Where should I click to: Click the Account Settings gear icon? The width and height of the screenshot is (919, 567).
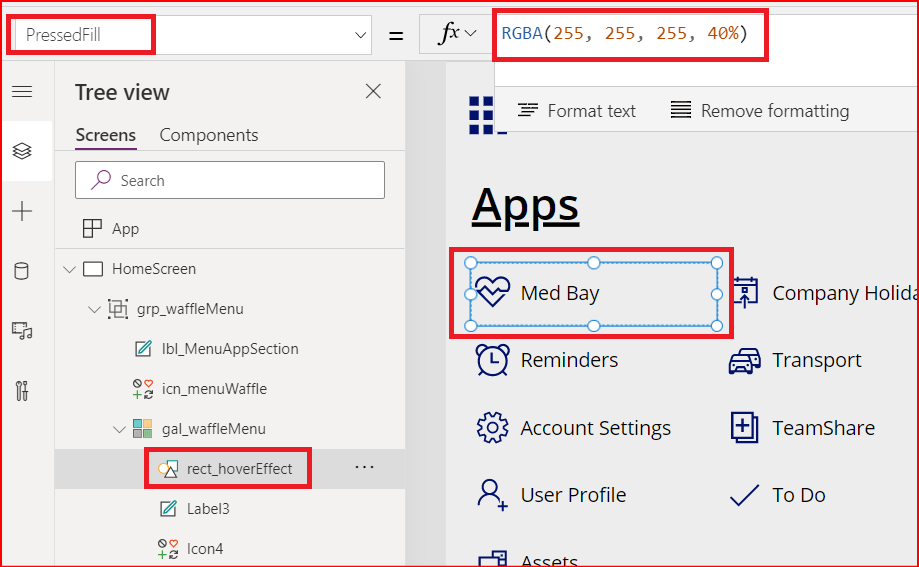click(492, 428)
